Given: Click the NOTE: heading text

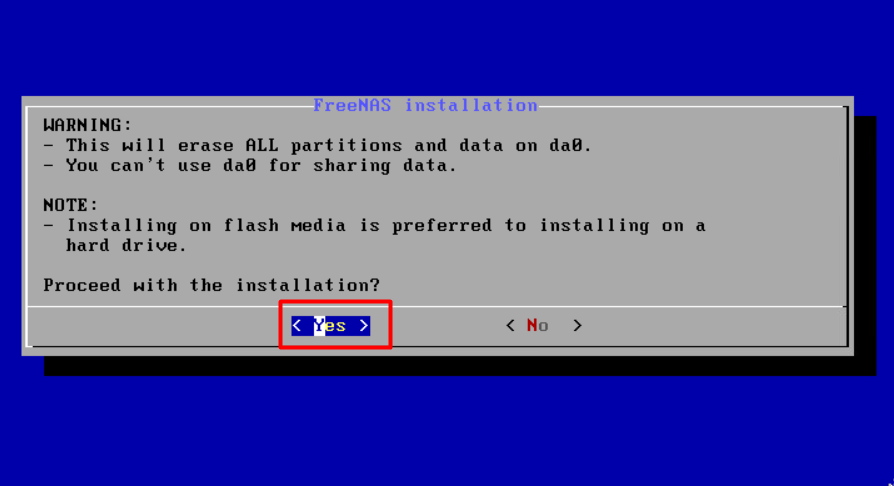Looking at the screenshot, I should click(x=71, y=205).
